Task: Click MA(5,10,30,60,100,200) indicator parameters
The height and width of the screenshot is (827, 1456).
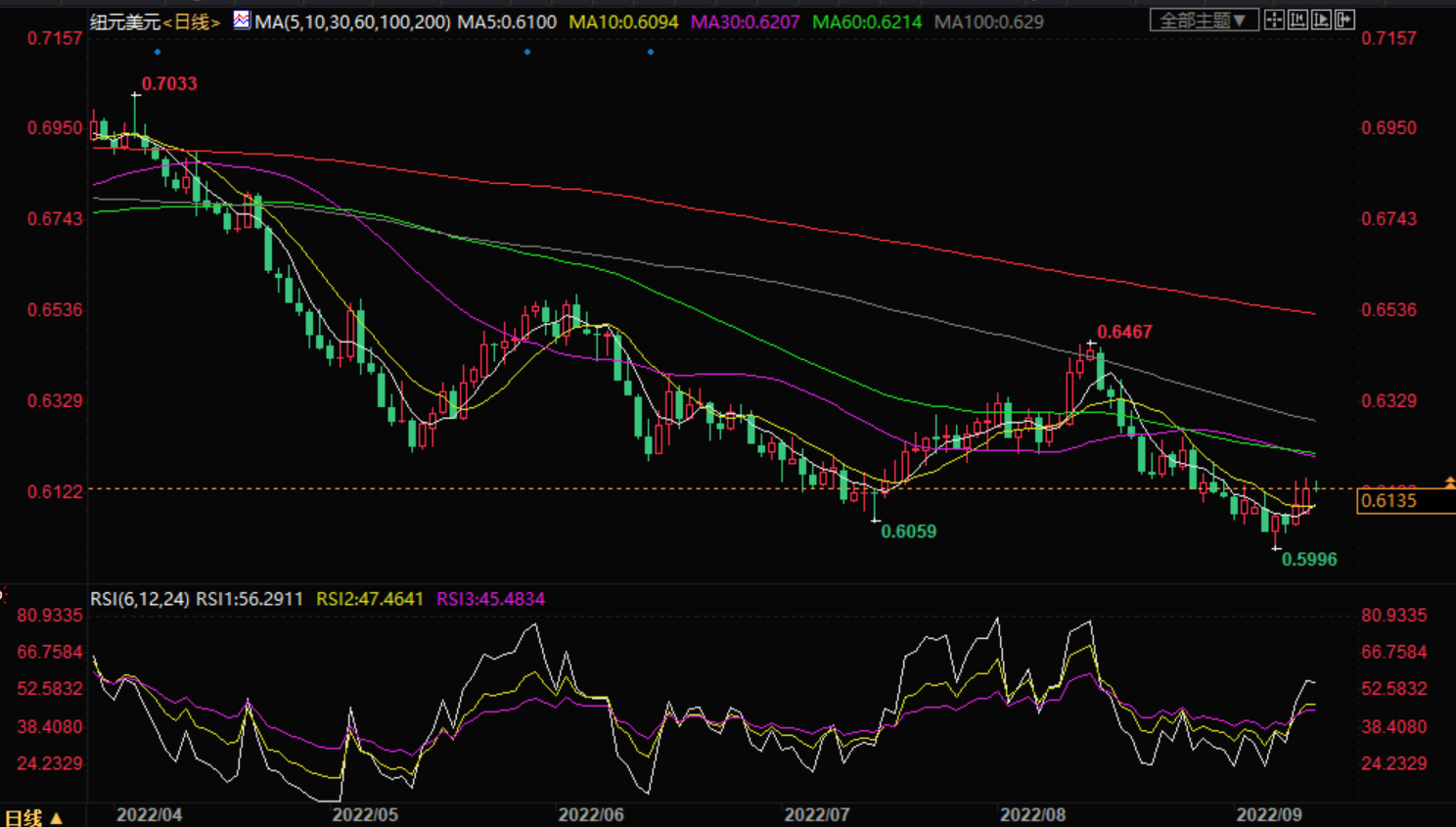Action: [352, 22]
